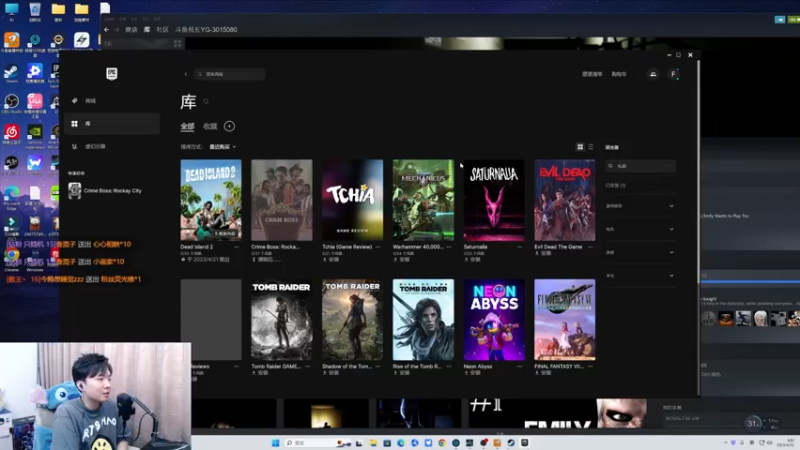Click the Windows Start button on taskbar
This screenshot has height=450, width=800.
click(x=276, y=443)
